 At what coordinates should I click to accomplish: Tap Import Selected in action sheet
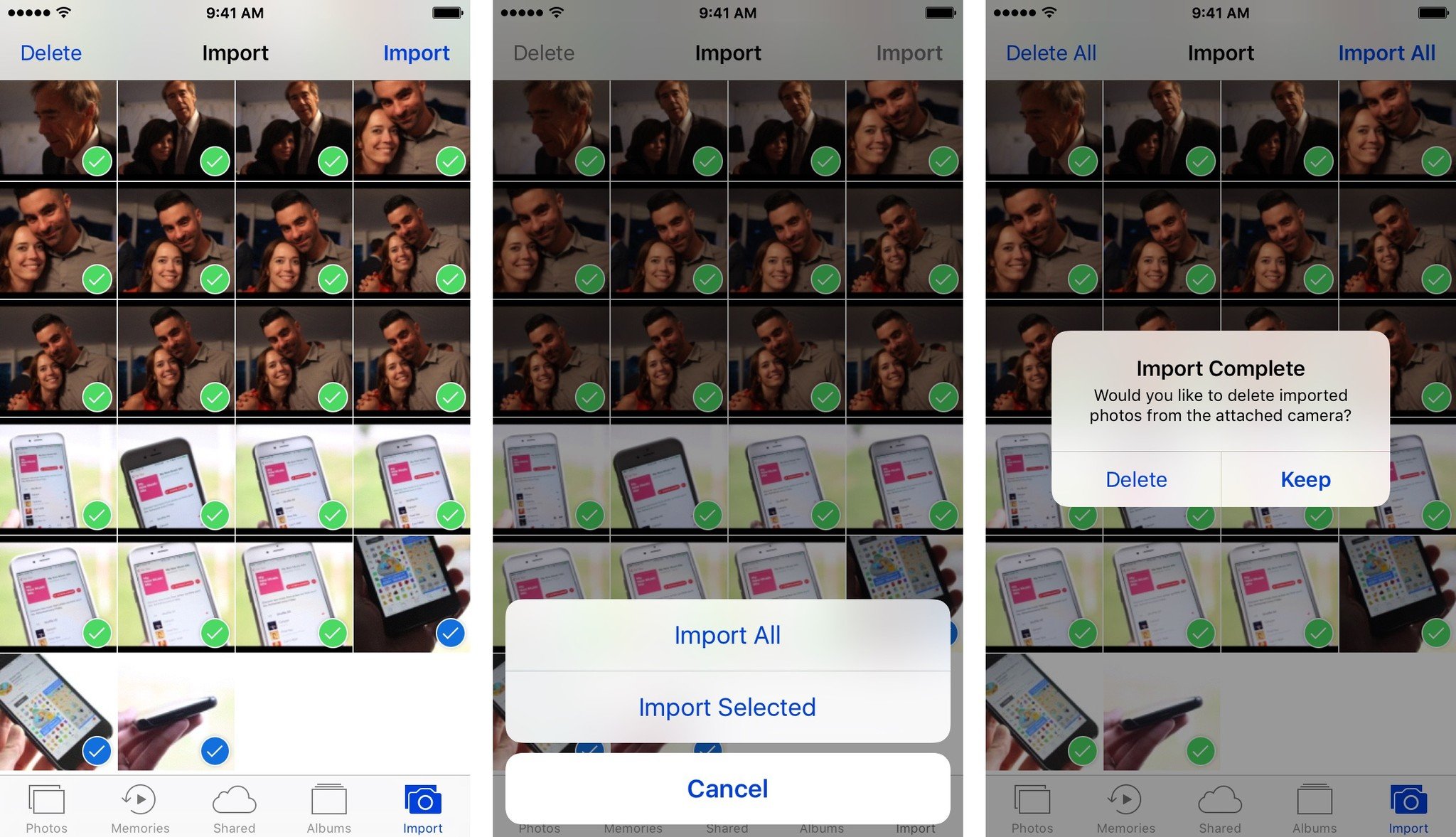point(727,707)
